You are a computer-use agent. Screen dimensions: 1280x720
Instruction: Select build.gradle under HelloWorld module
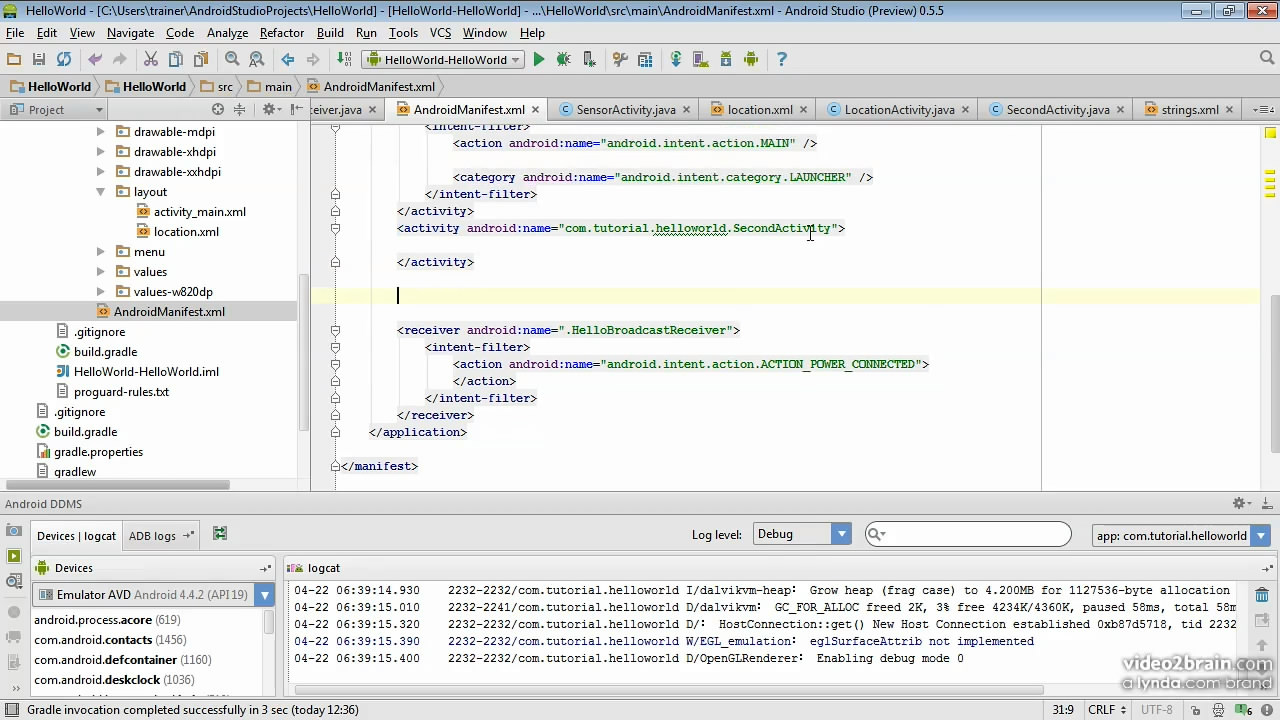pos(105,351)
